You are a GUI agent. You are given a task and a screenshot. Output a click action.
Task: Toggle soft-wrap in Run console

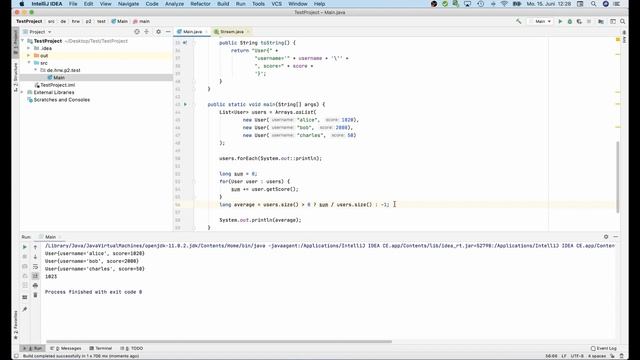click(35, 267)
